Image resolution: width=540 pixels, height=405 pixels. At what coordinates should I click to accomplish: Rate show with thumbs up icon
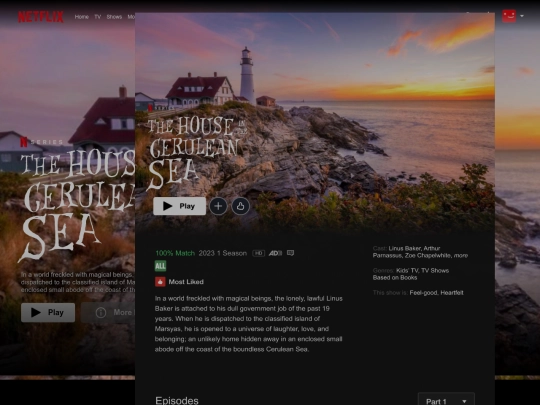point(240,206)
